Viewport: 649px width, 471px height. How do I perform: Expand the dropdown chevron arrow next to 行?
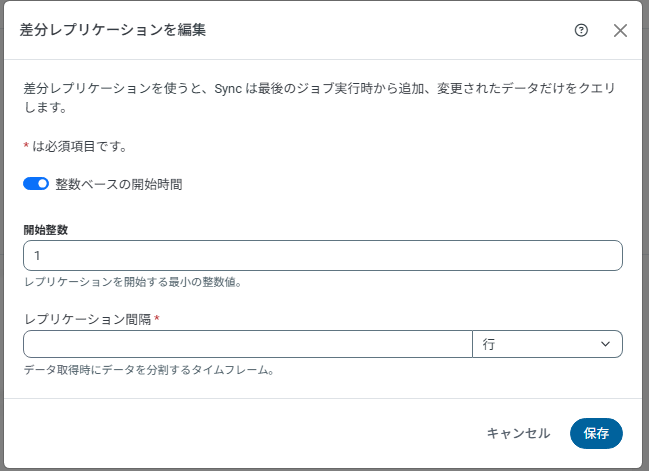tap(605, 344)
